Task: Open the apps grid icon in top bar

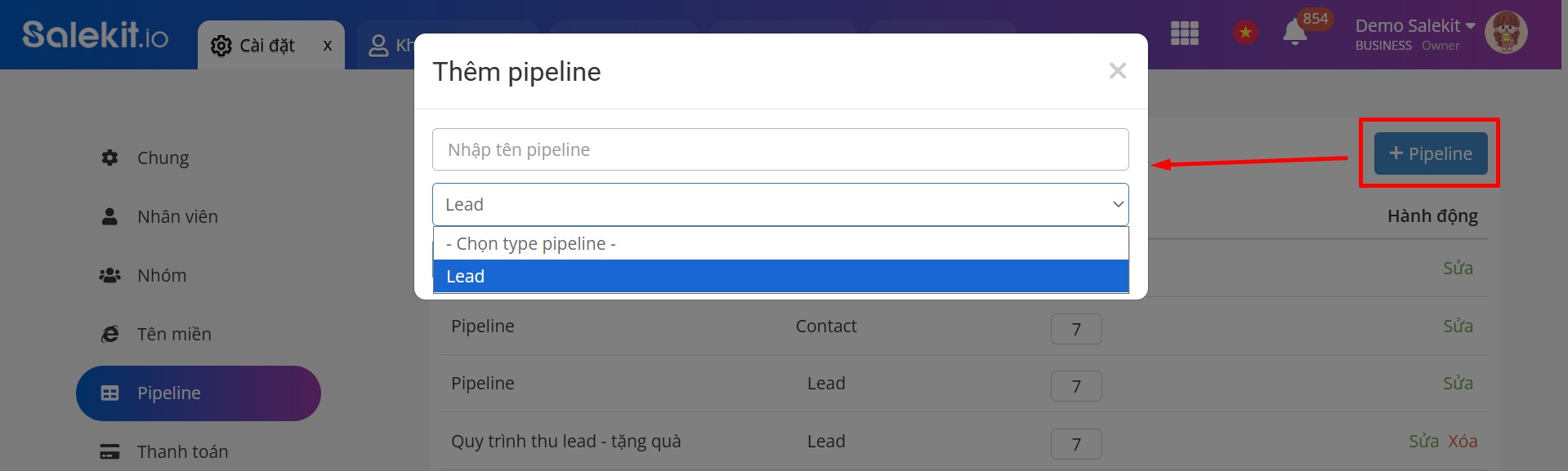Action: (x=1183, y=33)
